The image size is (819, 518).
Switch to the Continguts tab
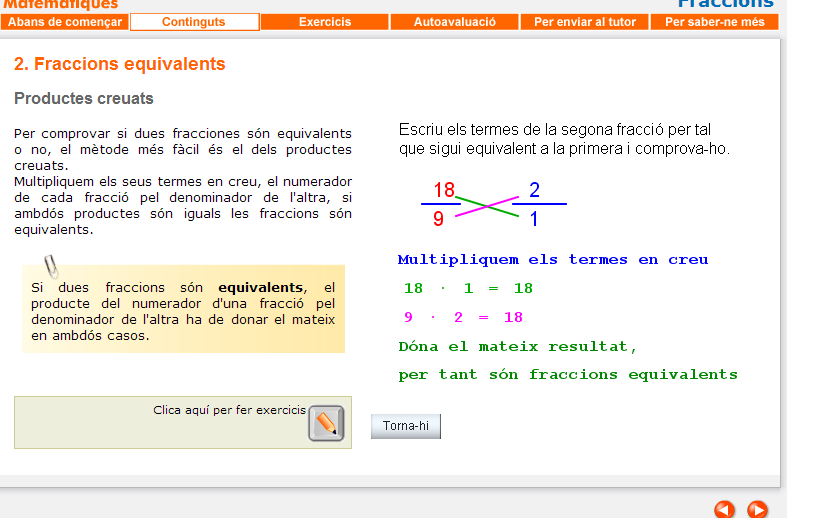[x=194, y=22]
